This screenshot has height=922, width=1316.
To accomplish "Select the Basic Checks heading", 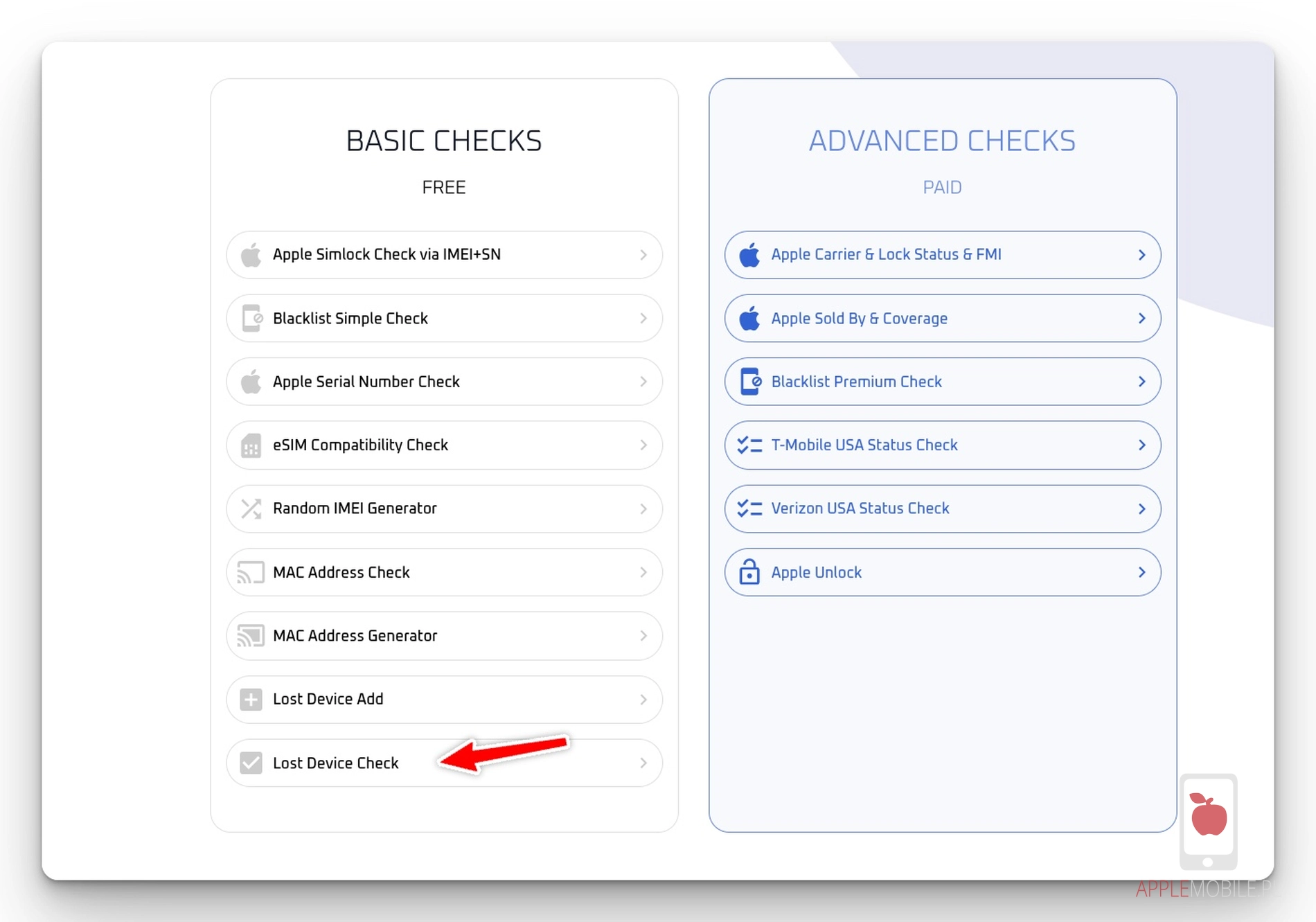I will pyautogui.click(x=444, y=141).
